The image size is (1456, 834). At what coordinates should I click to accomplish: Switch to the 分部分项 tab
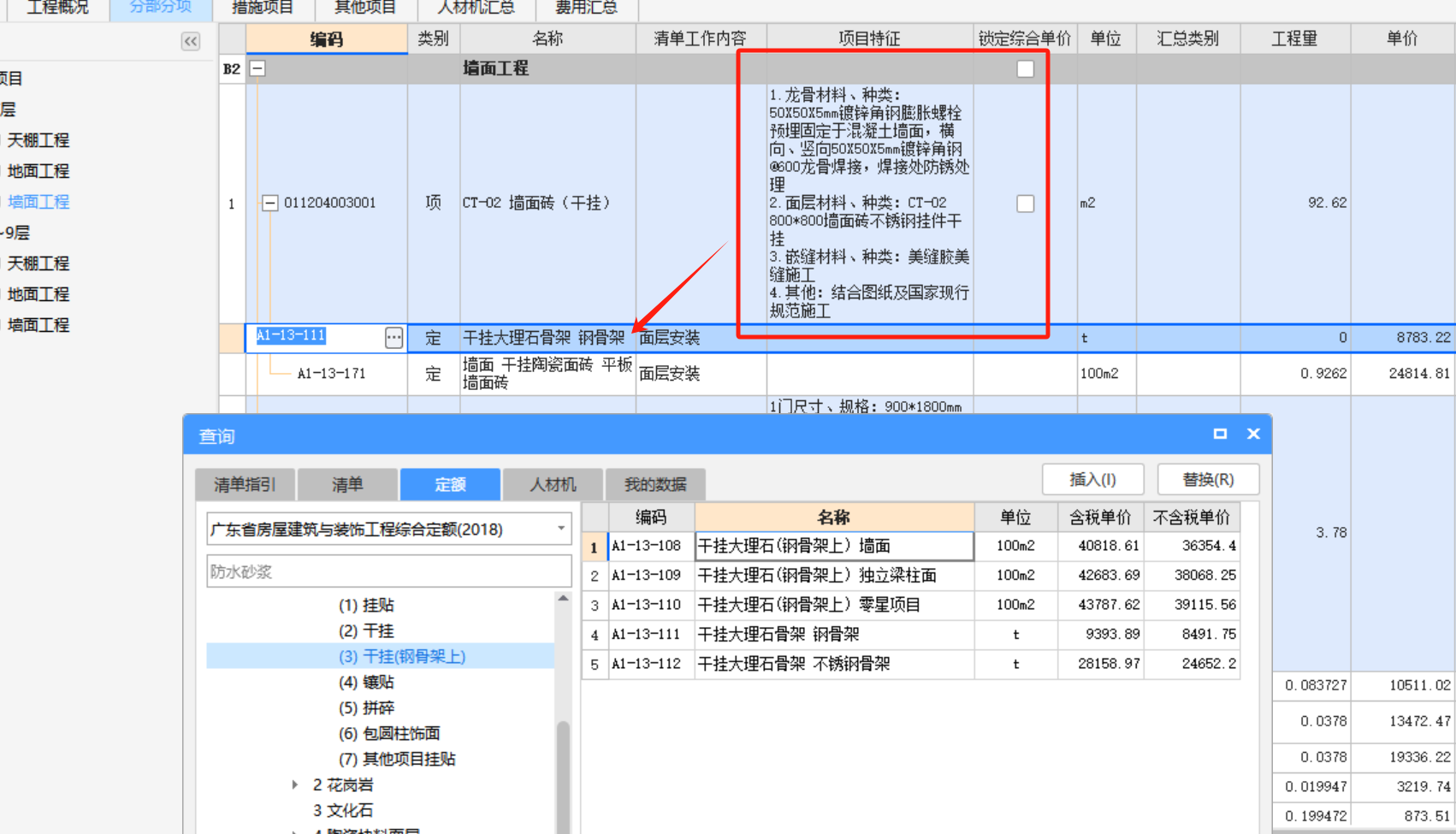coord(161,8)
